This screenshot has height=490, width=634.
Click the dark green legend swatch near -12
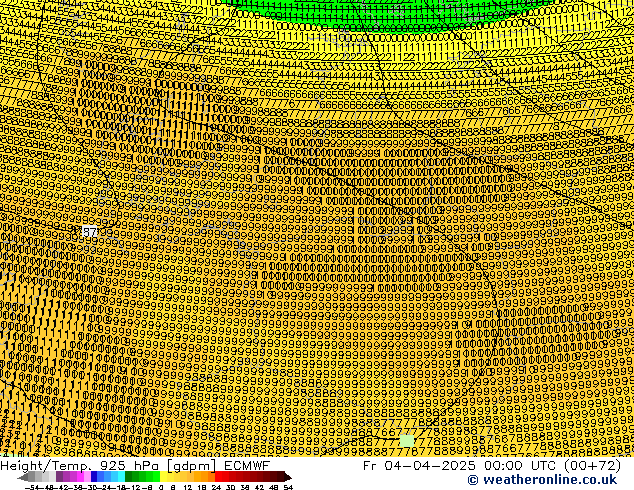pos(129,476)
